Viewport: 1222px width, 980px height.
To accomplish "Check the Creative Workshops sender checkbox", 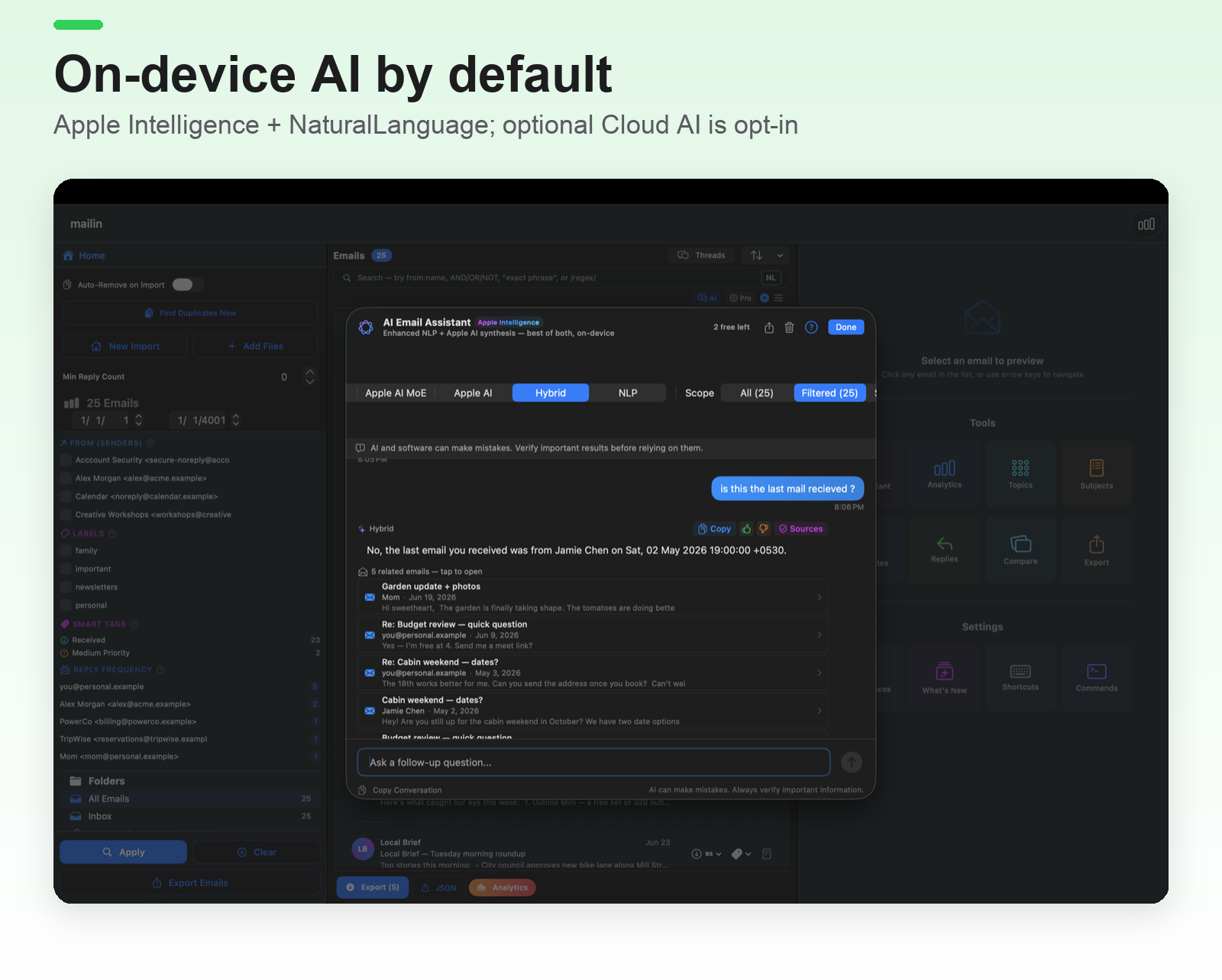I will tap(66, 515).
